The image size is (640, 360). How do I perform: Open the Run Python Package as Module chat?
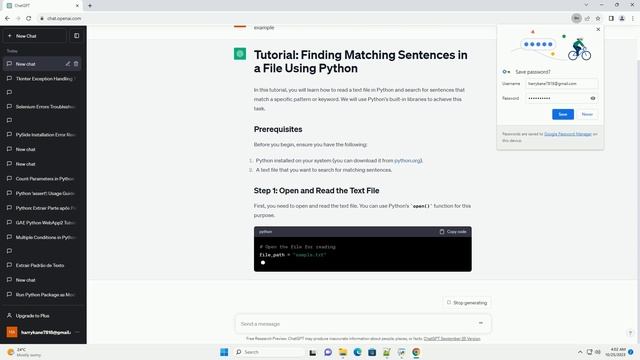click(42, 294)
